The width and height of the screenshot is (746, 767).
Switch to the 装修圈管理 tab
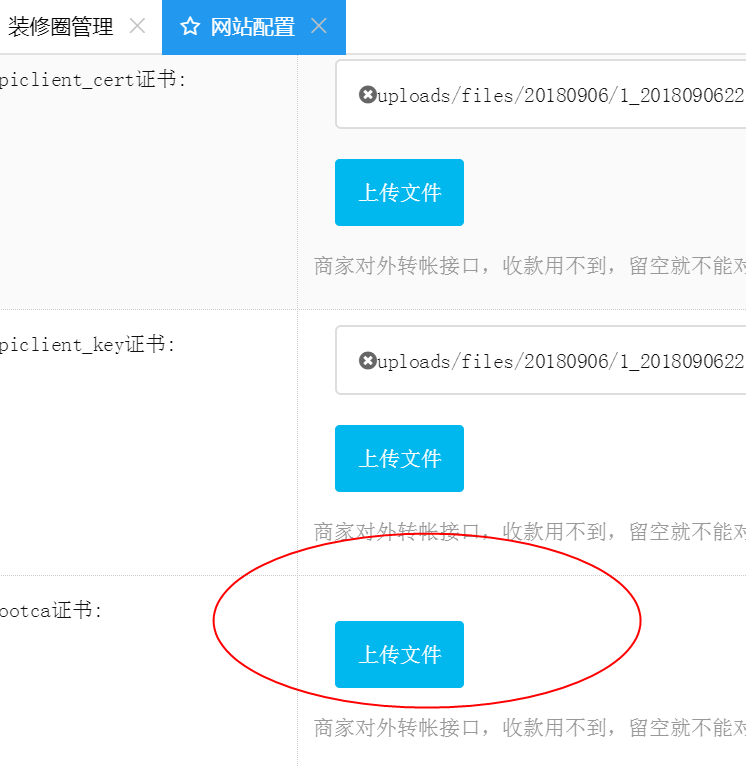[x=61, y=27]
